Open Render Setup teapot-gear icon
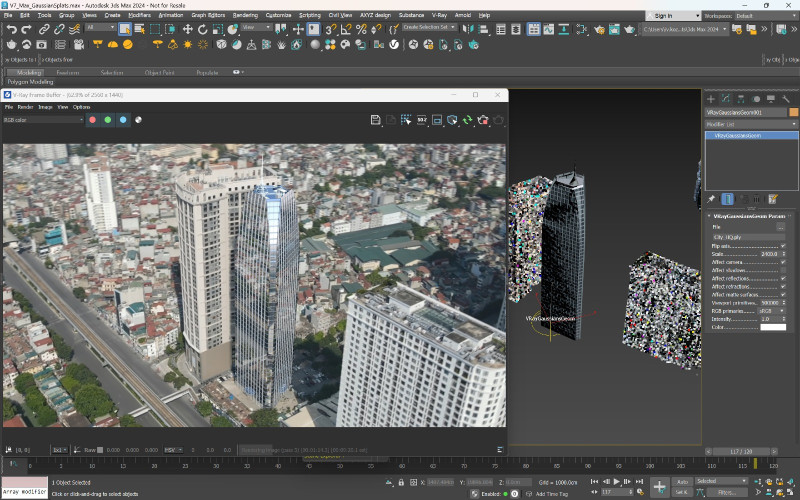The width and height of the screenshot is (800, 500). (599, 29)
